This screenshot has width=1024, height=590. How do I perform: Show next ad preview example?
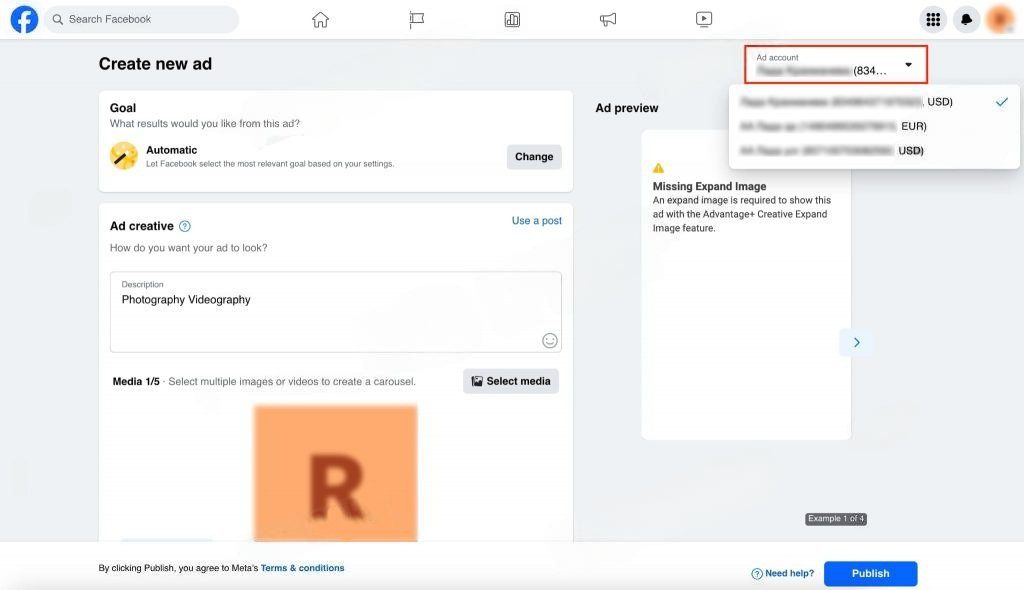point(856,342)
